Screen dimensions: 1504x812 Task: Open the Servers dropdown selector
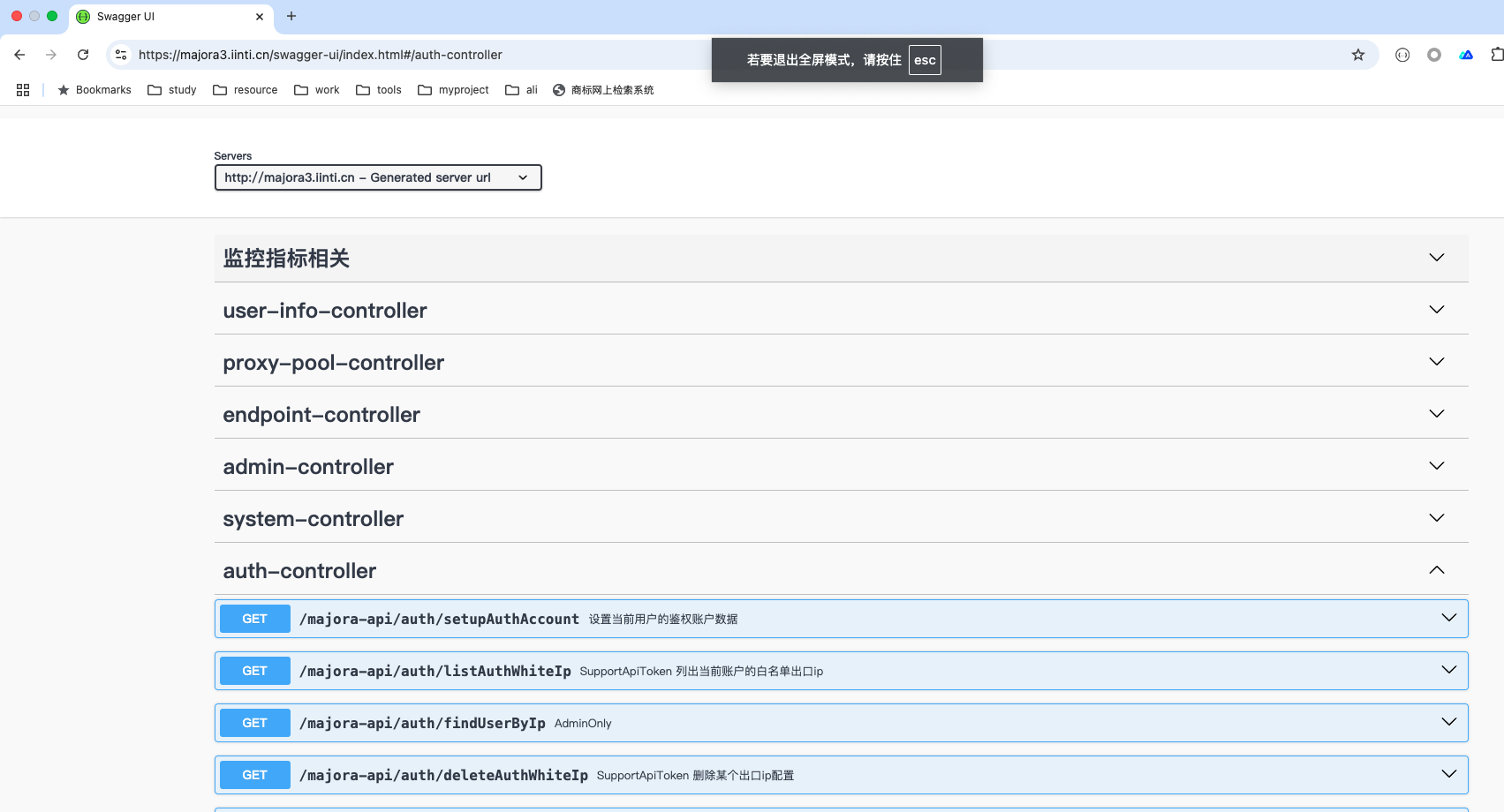point(377,177)
